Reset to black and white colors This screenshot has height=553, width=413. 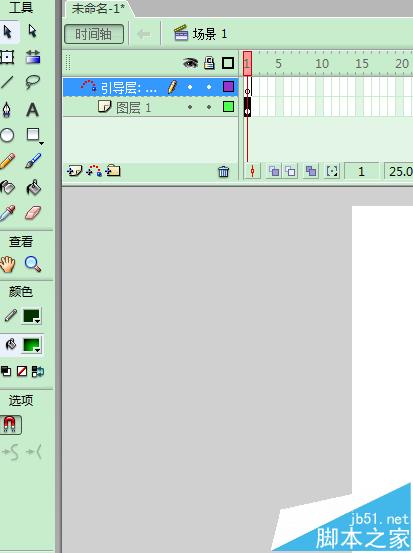click(x=6, y=371)
